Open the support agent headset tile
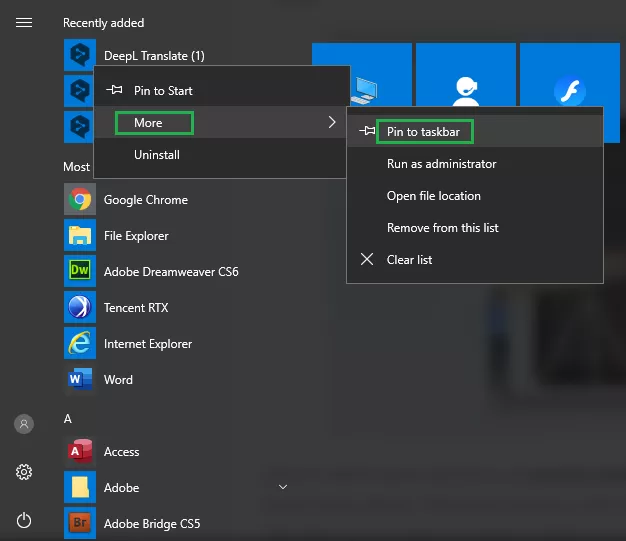The height and width of the screenshot is (541, 626). 466,74
